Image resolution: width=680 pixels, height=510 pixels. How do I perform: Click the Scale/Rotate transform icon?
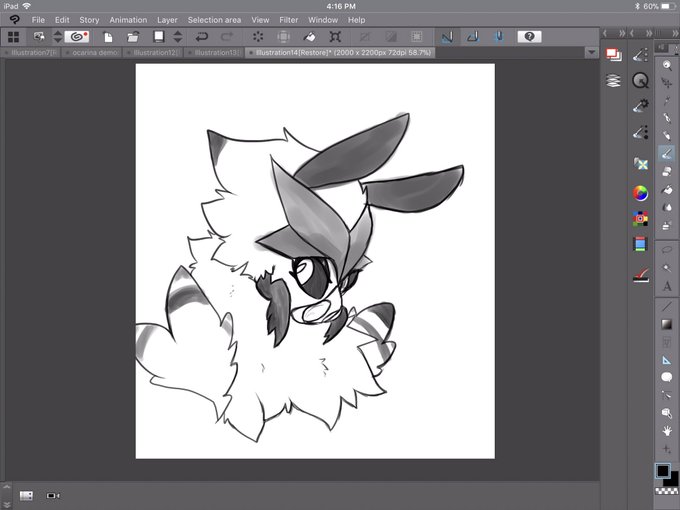tap(335, 37)
